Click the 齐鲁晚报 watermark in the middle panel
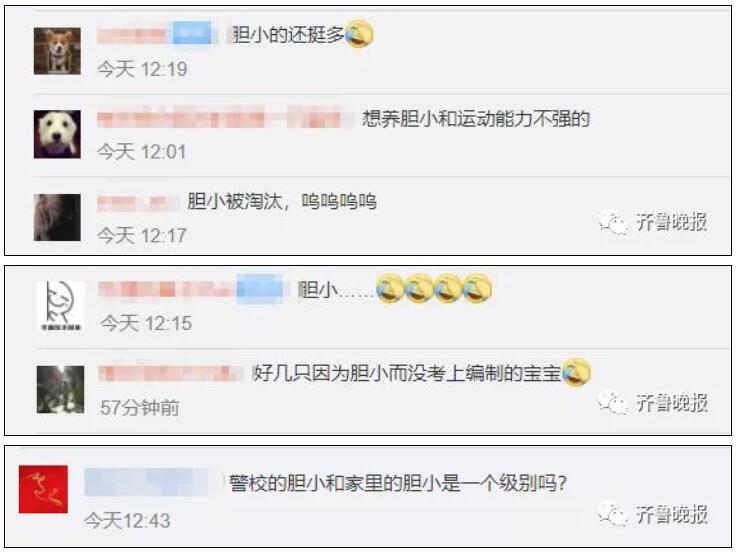Image resolution: width=737 pixels, height=553 pixels. coord(653,403)
